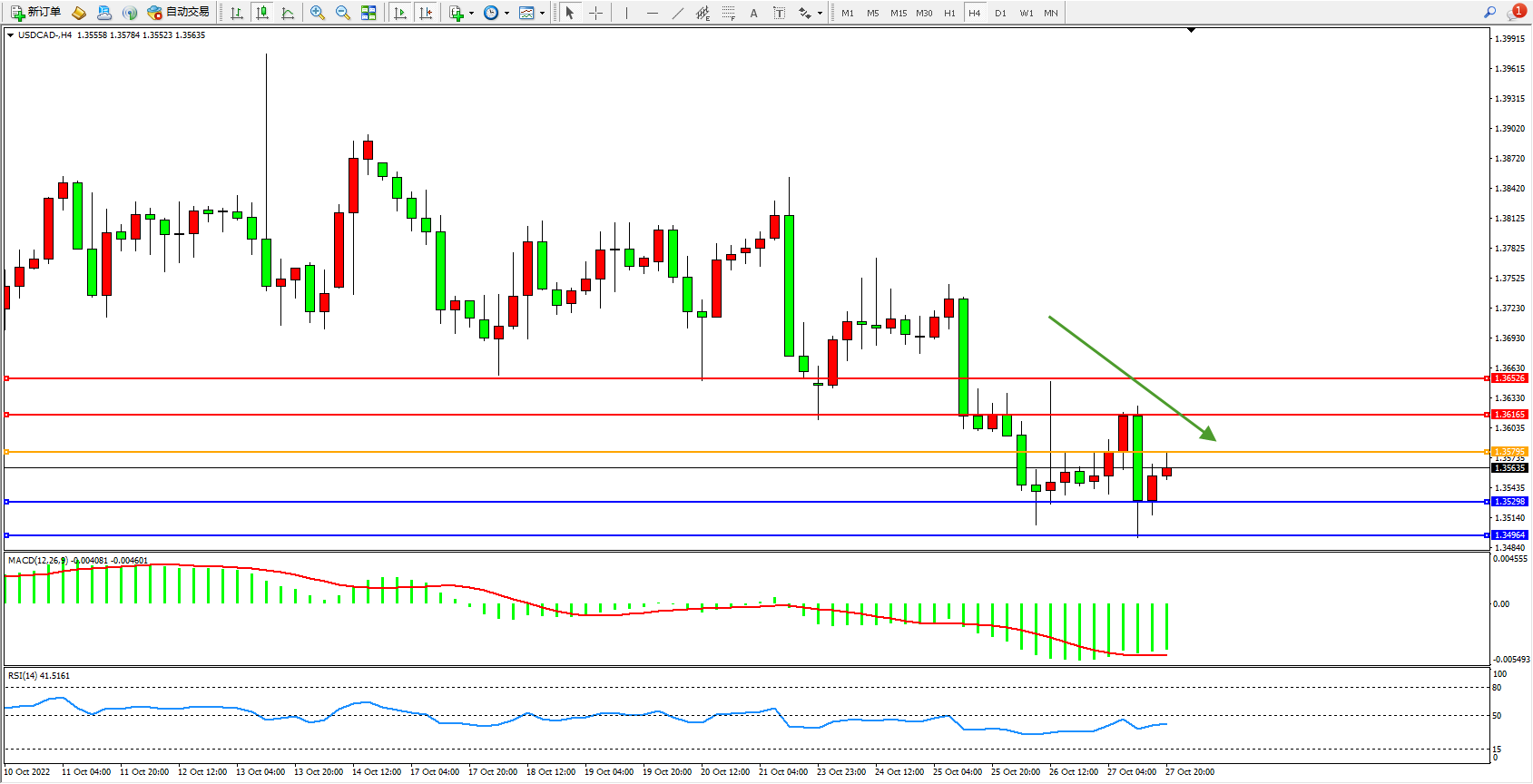Select the trendline drawing tool
The width and height of the screenshot is (1533, 784).
(x=677, y=13)
